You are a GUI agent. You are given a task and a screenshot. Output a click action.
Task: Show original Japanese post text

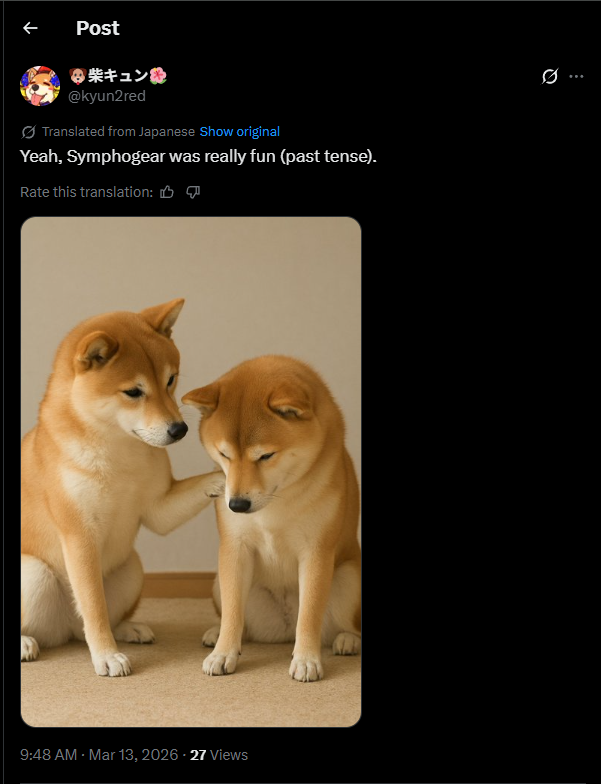point(240,132)
